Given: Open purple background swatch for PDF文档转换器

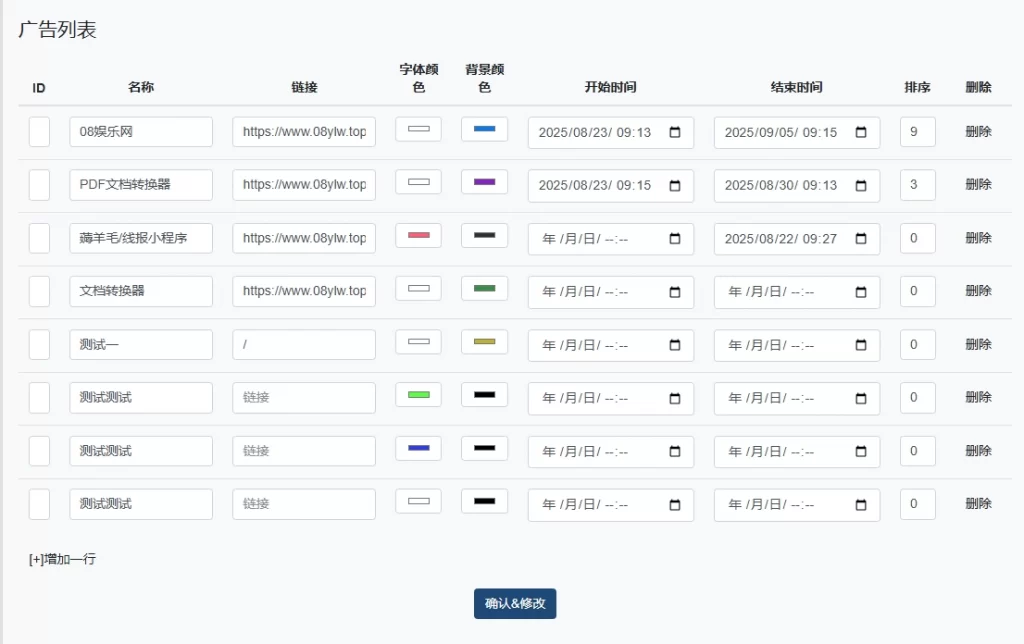Looking at the screenshot, I should coord(484,182).
